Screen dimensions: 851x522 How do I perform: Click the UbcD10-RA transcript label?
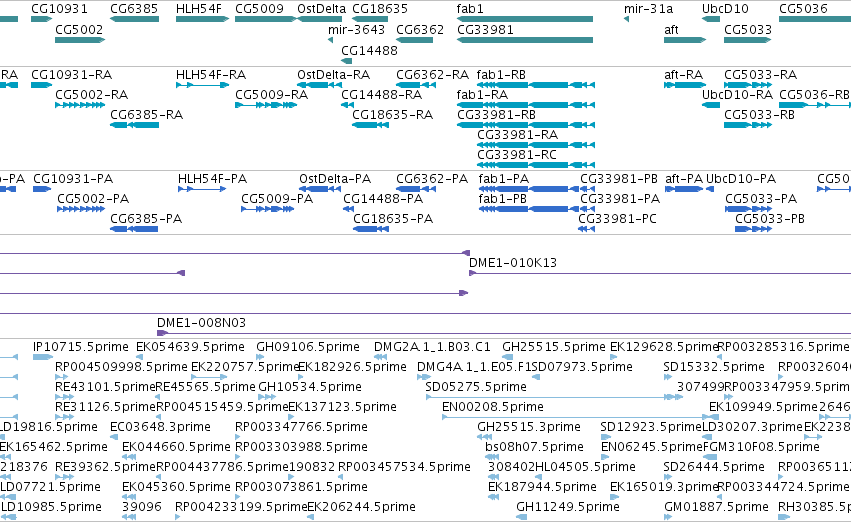pyautogui.click(x=738, y=94)
